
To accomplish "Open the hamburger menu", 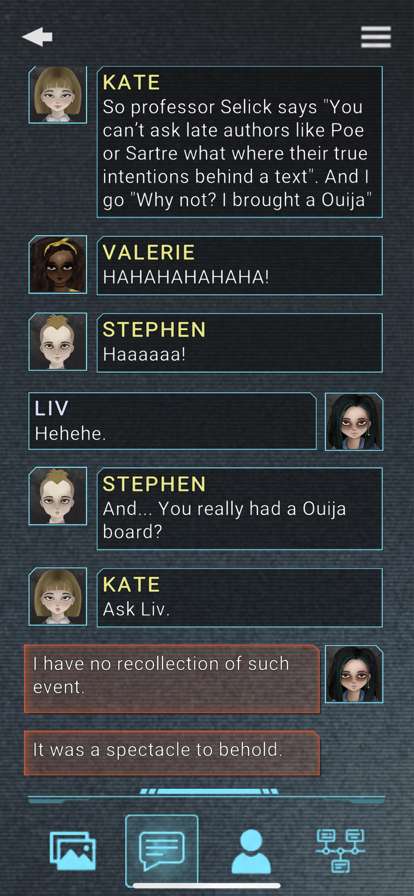I will (x=376, y=37).
